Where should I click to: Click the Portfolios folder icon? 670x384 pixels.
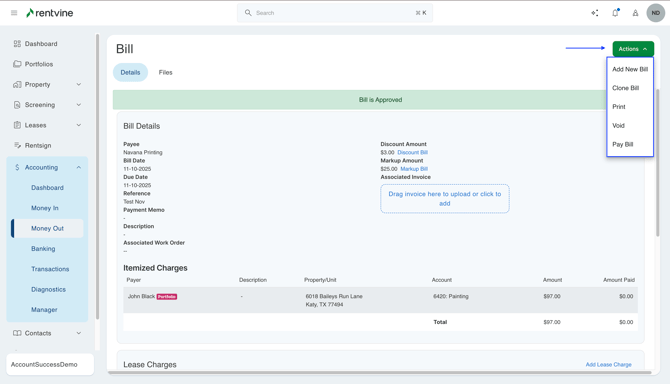pos(17,64)
